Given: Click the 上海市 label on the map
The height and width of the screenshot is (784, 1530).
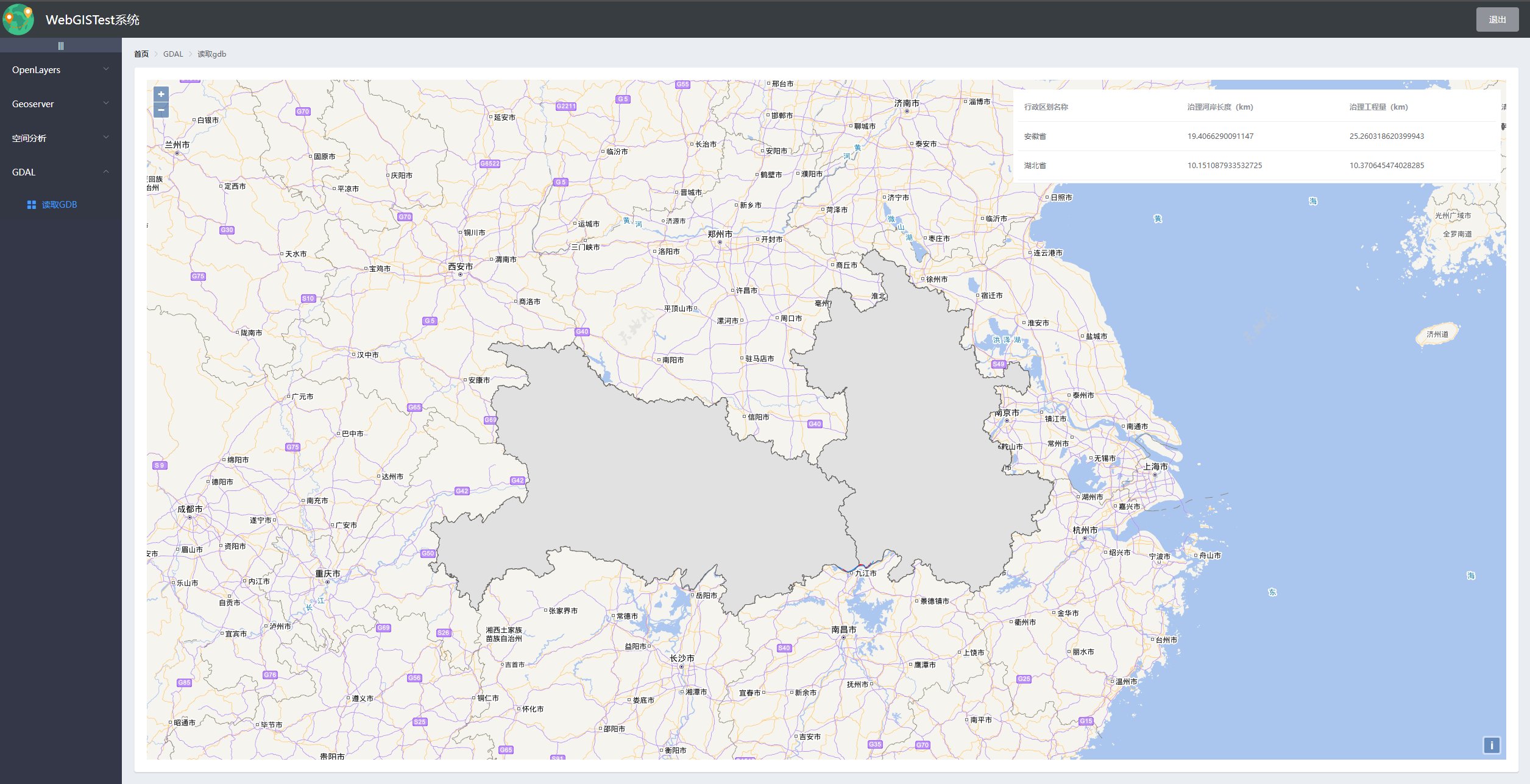Looking at the screenshot, I should coord(1156,467).
